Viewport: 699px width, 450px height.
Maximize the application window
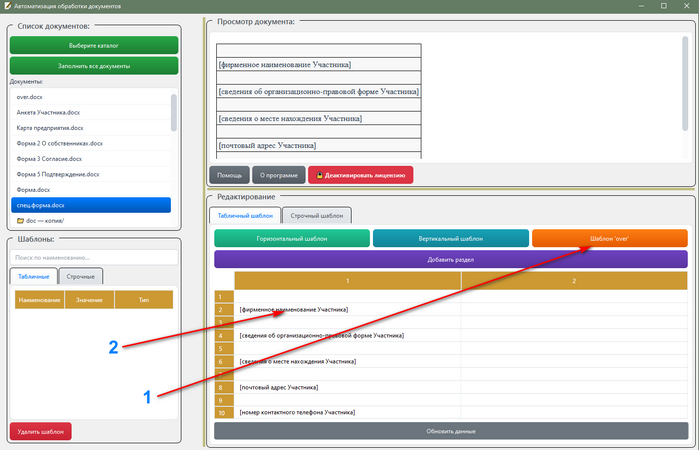pos(664,6)
